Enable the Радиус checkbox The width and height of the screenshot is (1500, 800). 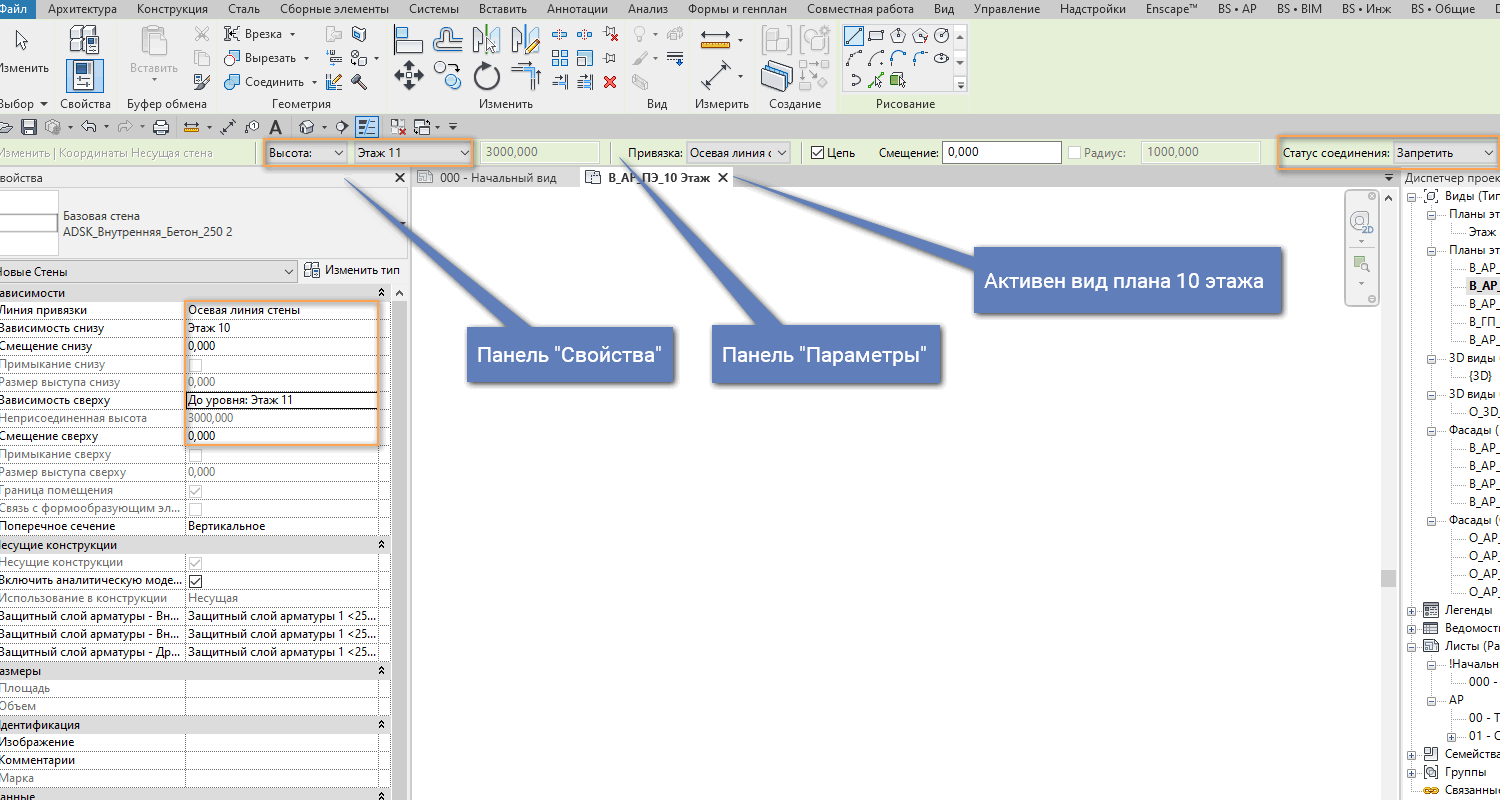click(x=1075, y=153)
